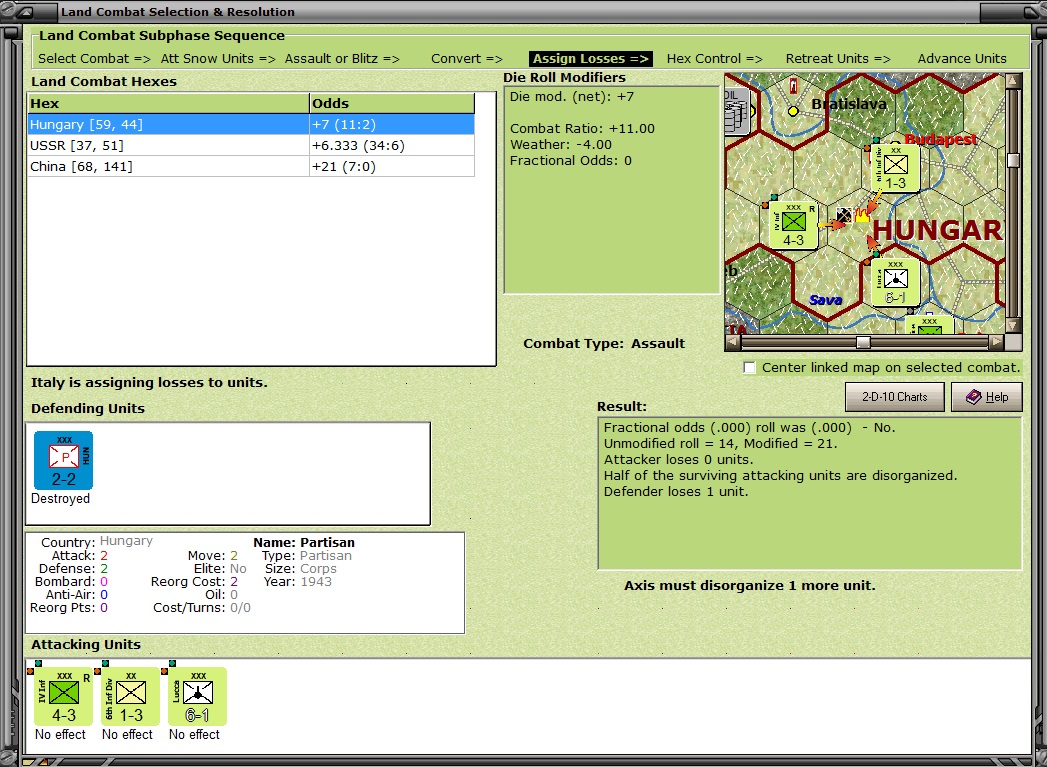
Task: Click the window menu icon in title bar
Action: click(25, 12)
